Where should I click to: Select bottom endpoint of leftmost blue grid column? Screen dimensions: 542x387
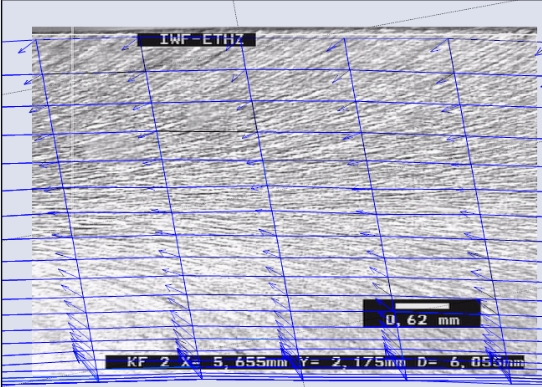pyautogui.click(x=99, y=381)
